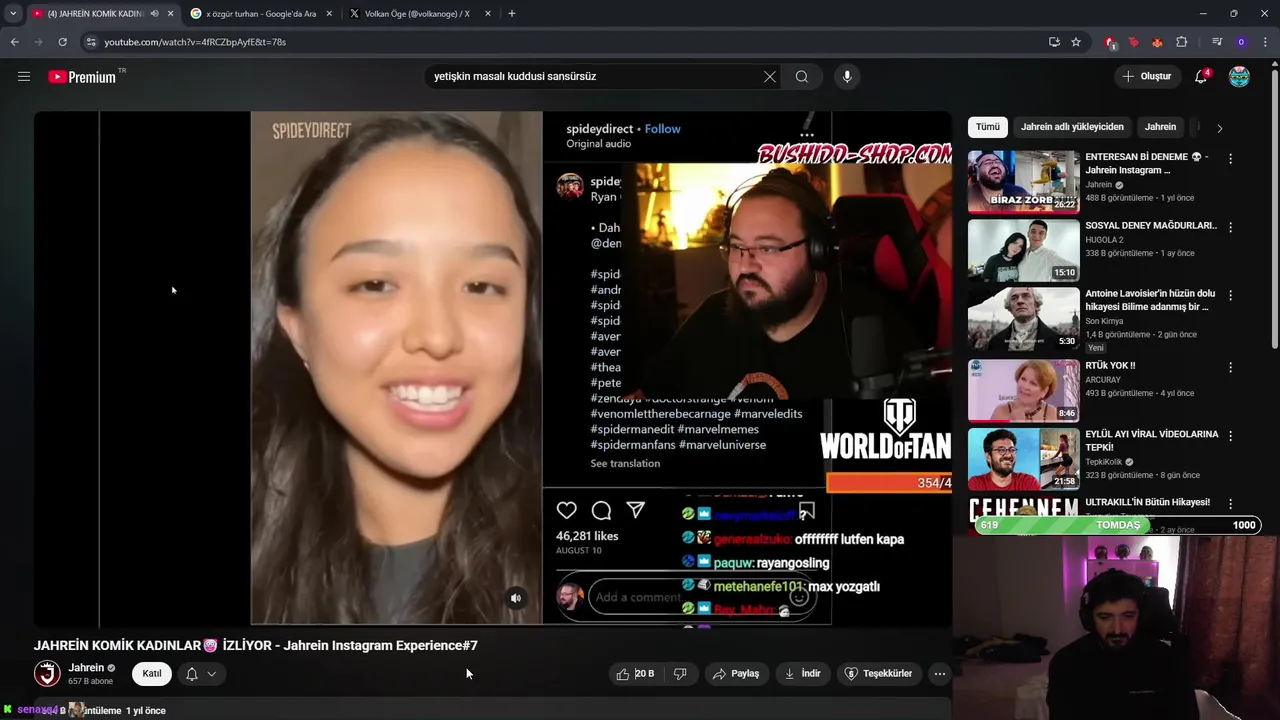The image size is (1280, 720).
Task: Click the address bar URL
Action: tap(195, 42)
